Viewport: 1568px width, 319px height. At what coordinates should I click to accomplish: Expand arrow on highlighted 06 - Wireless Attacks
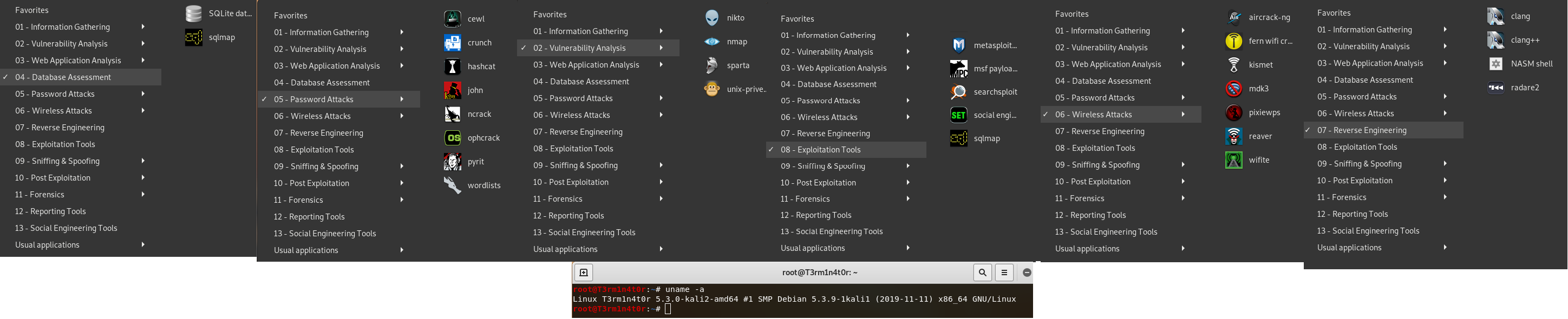(1182, 114)
